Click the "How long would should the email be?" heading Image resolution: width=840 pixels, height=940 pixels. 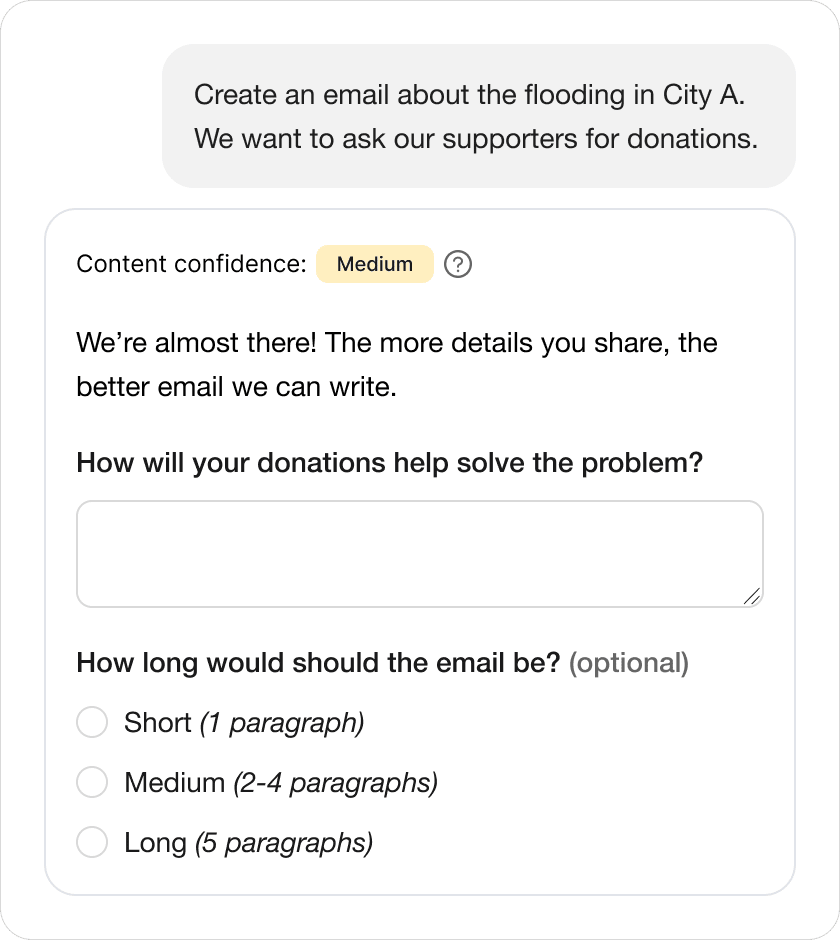click(318, 663)
